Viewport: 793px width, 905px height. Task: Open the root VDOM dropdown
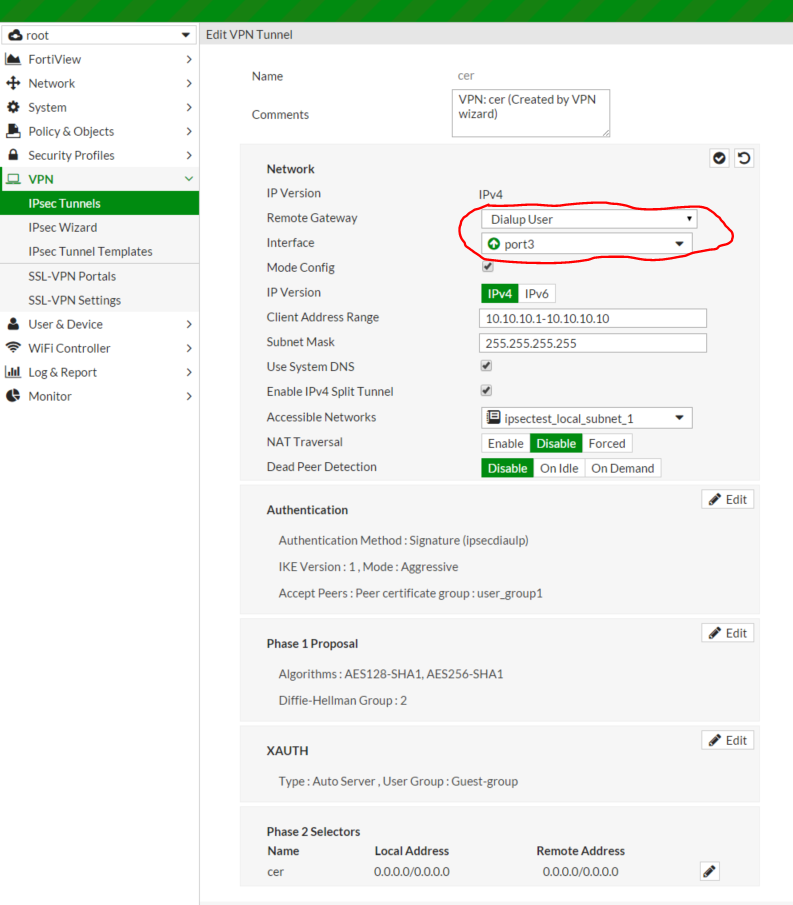[x=99, y=35]
